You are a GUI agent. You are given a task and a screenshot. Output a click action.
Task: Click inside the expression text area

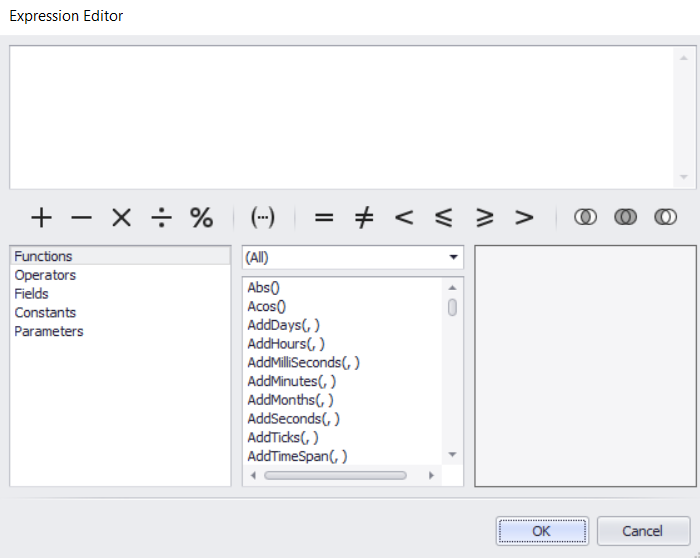click(x=340, y=115)
